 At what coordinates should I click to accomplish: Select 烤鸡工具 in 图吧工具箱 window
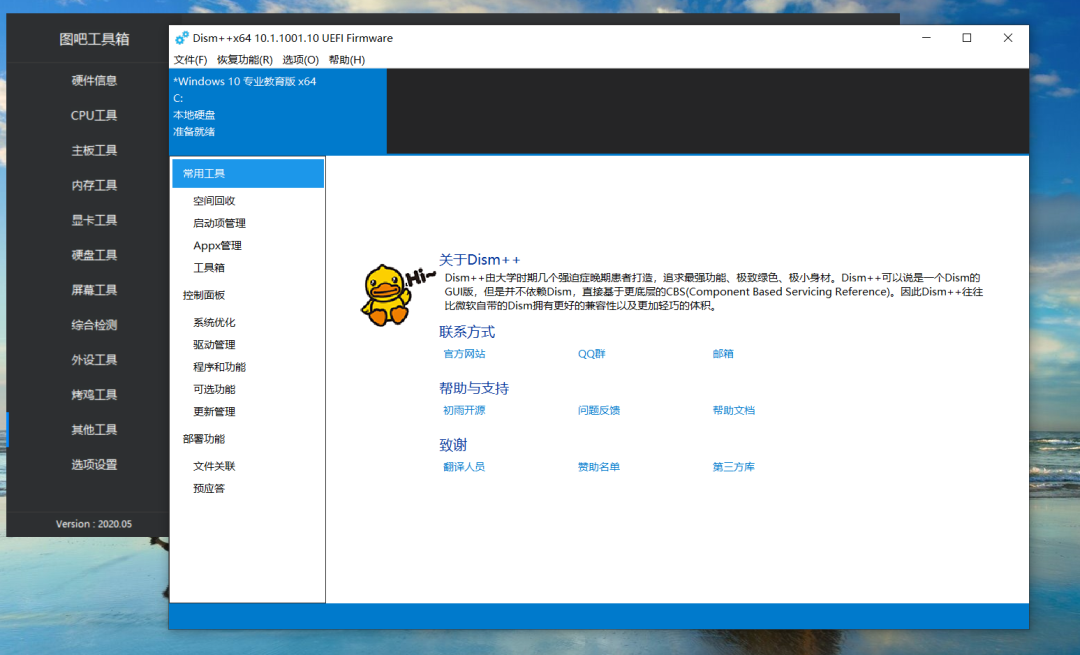click(x=94, y=395)
